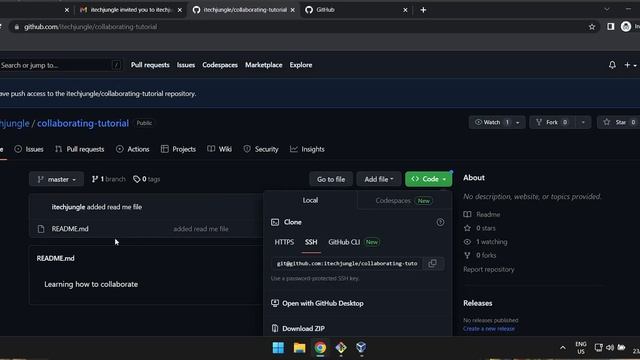Close the Gmail itechjungle invite tab

tap(180, 10)
